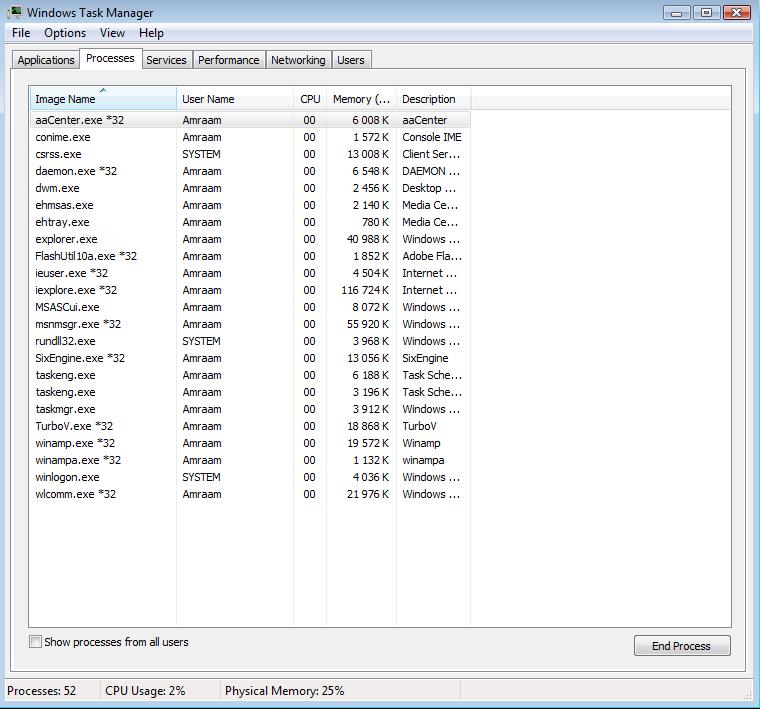
Task: Select the ehmsas.exe process
Action: click(x=250, y=205)
